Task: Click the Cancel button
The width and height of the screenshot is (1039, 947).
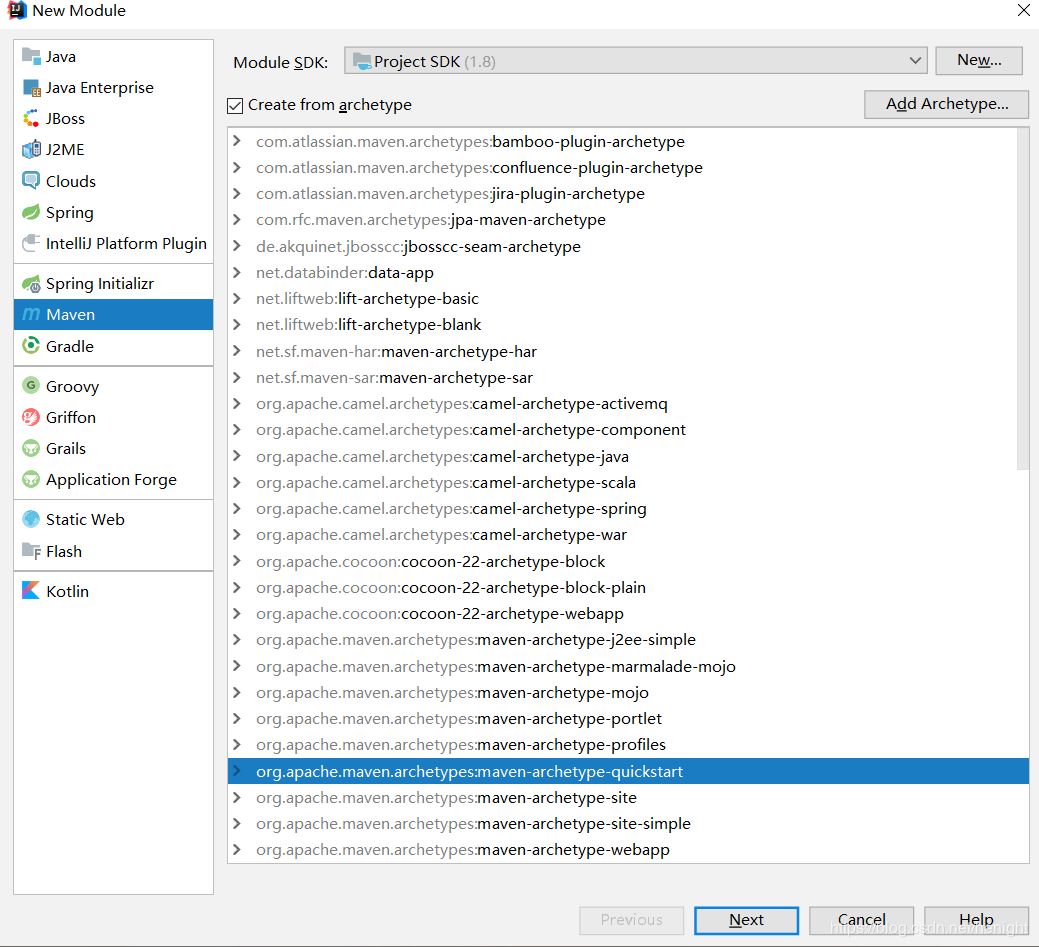Action: (861, 920)
